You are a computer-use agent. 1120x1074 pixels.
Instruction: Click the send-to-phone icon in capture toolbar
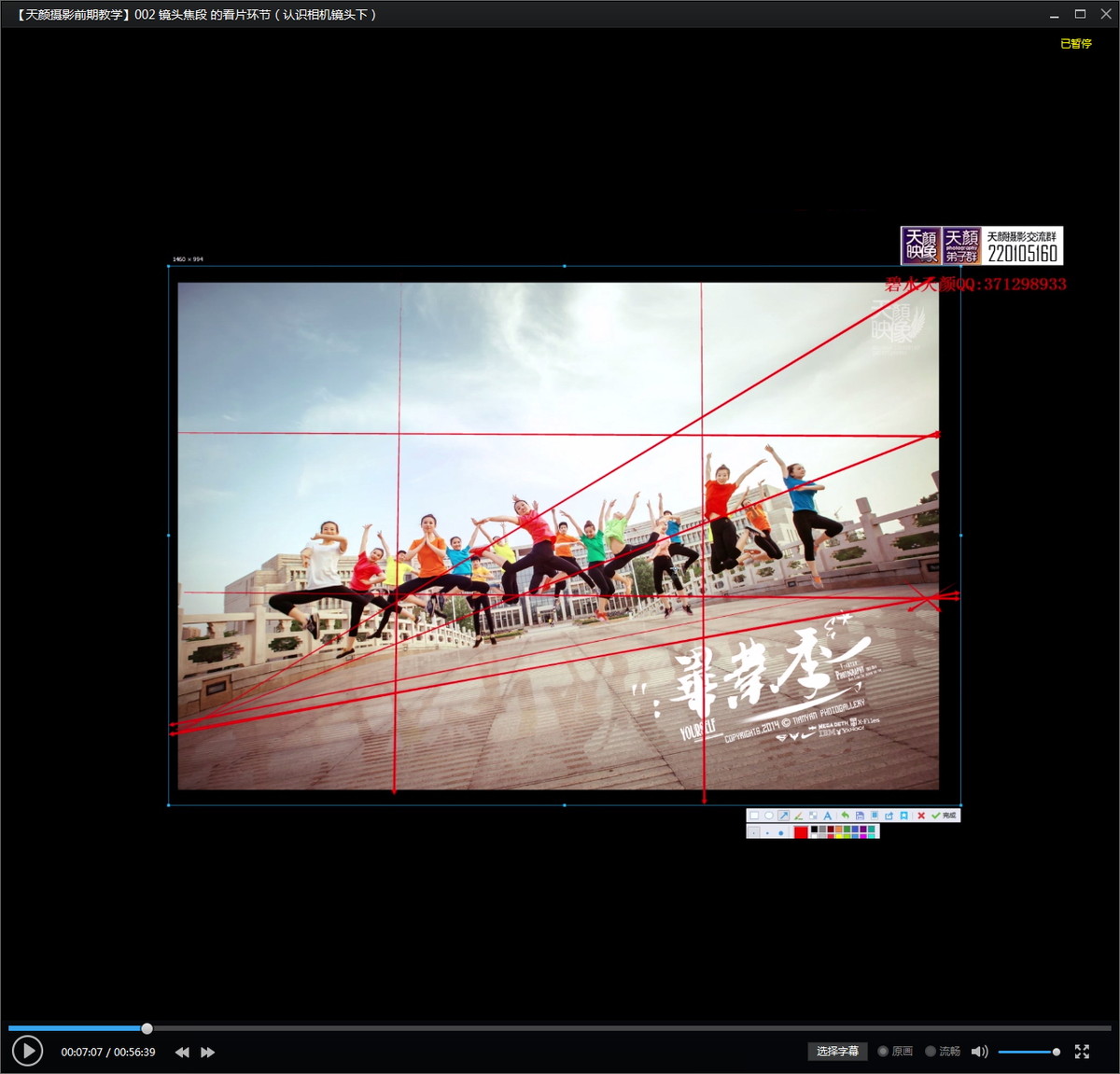coord(875,816)
